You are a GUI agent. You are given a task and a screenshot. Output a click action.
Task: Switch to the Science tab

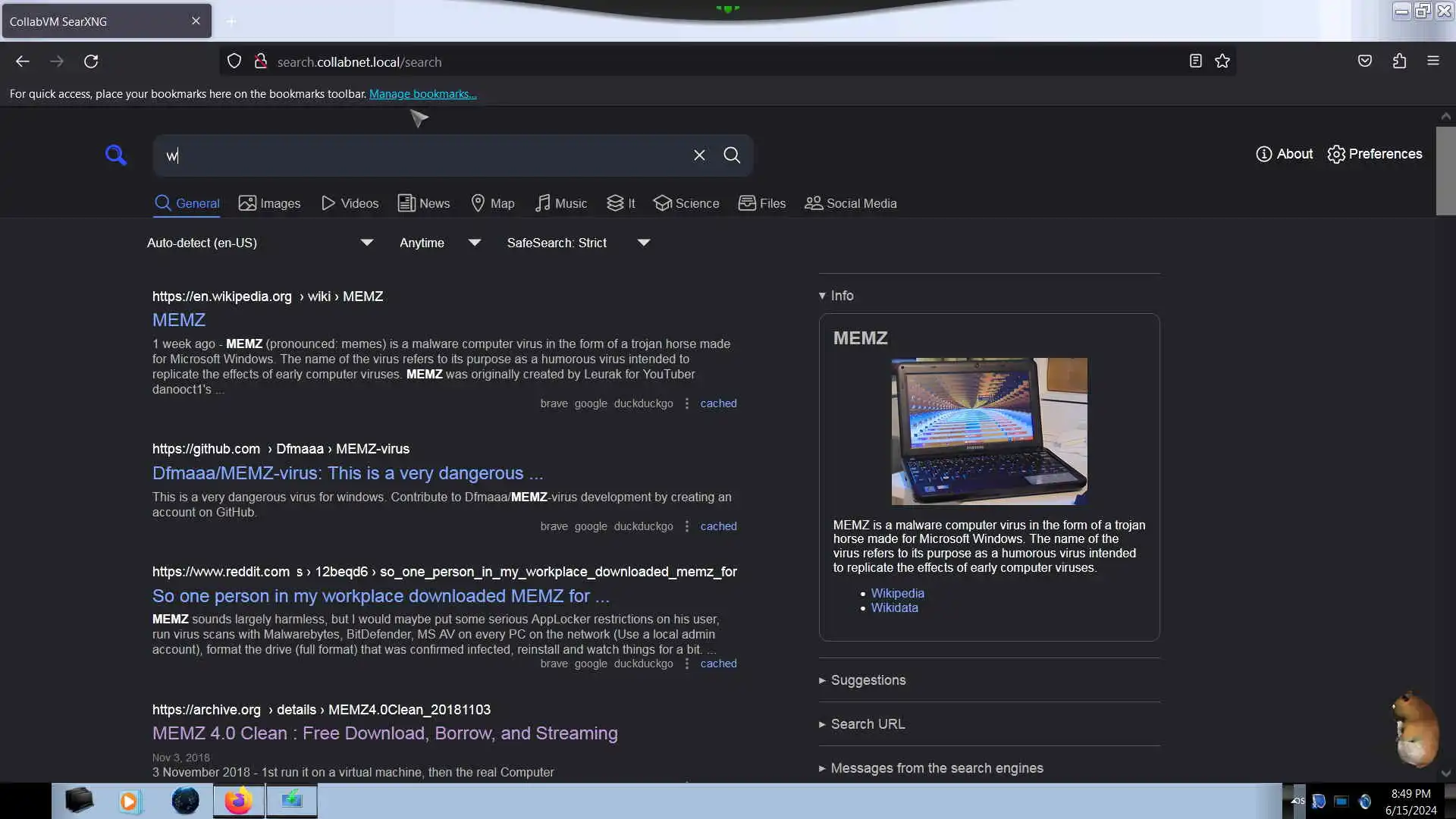pyautogui.click(x=686, y=203)
